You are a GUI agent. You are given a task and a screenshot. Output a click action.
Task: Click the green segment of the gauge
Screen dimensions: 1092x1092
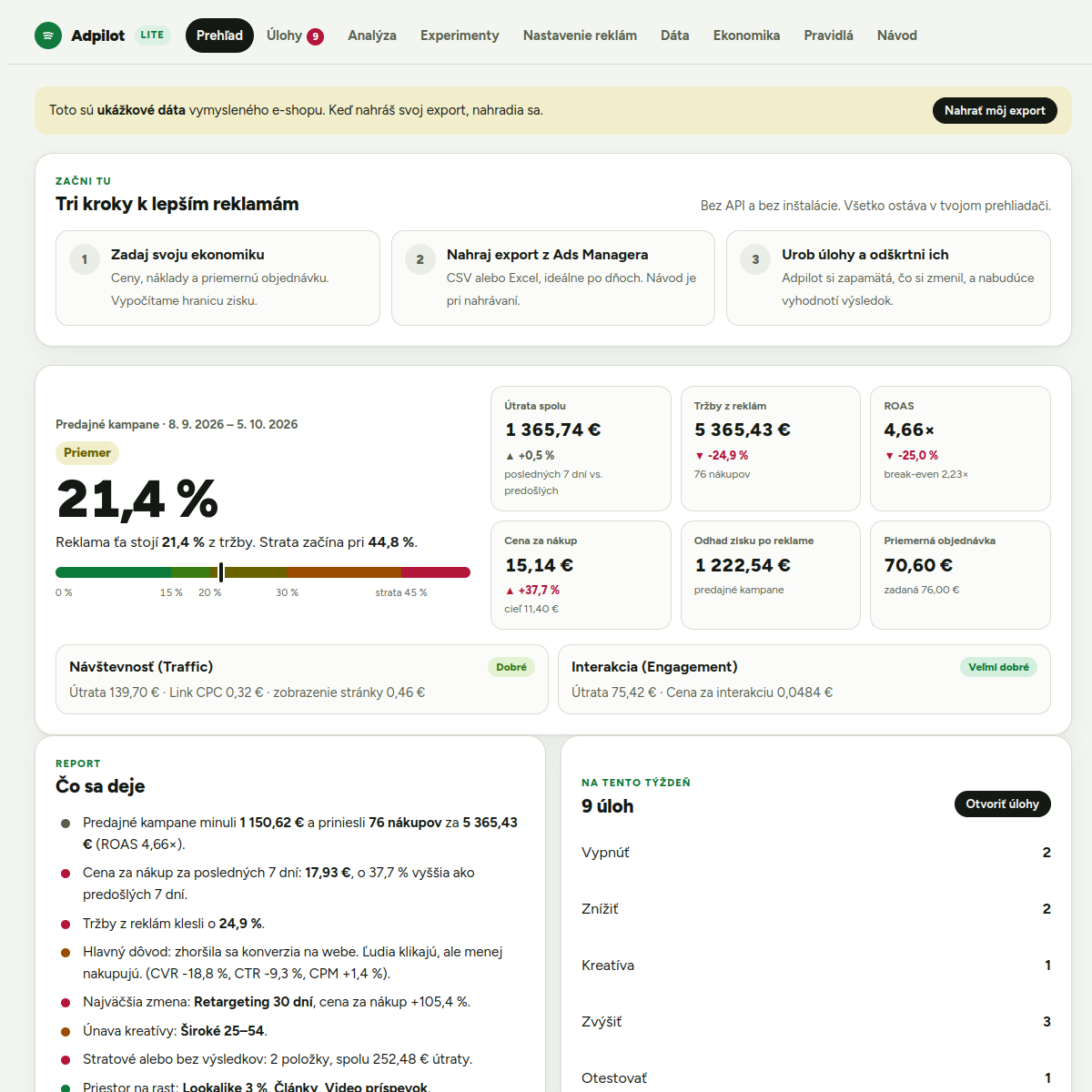[113, 572]
